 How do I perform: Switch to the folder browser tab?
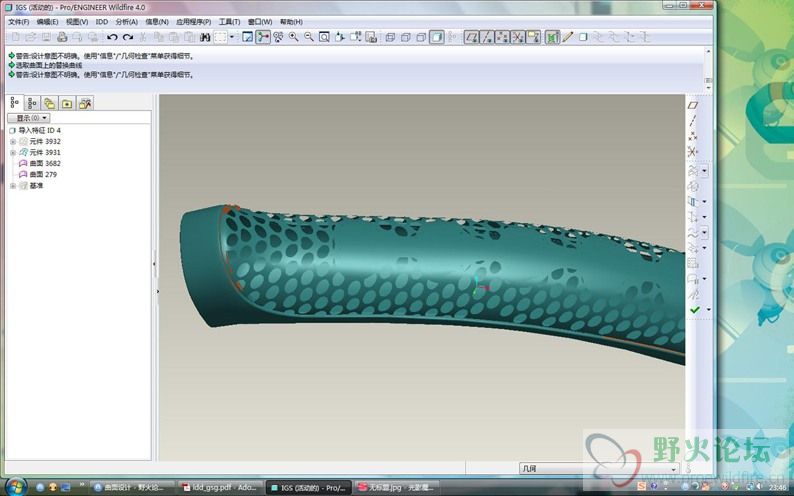49,103
